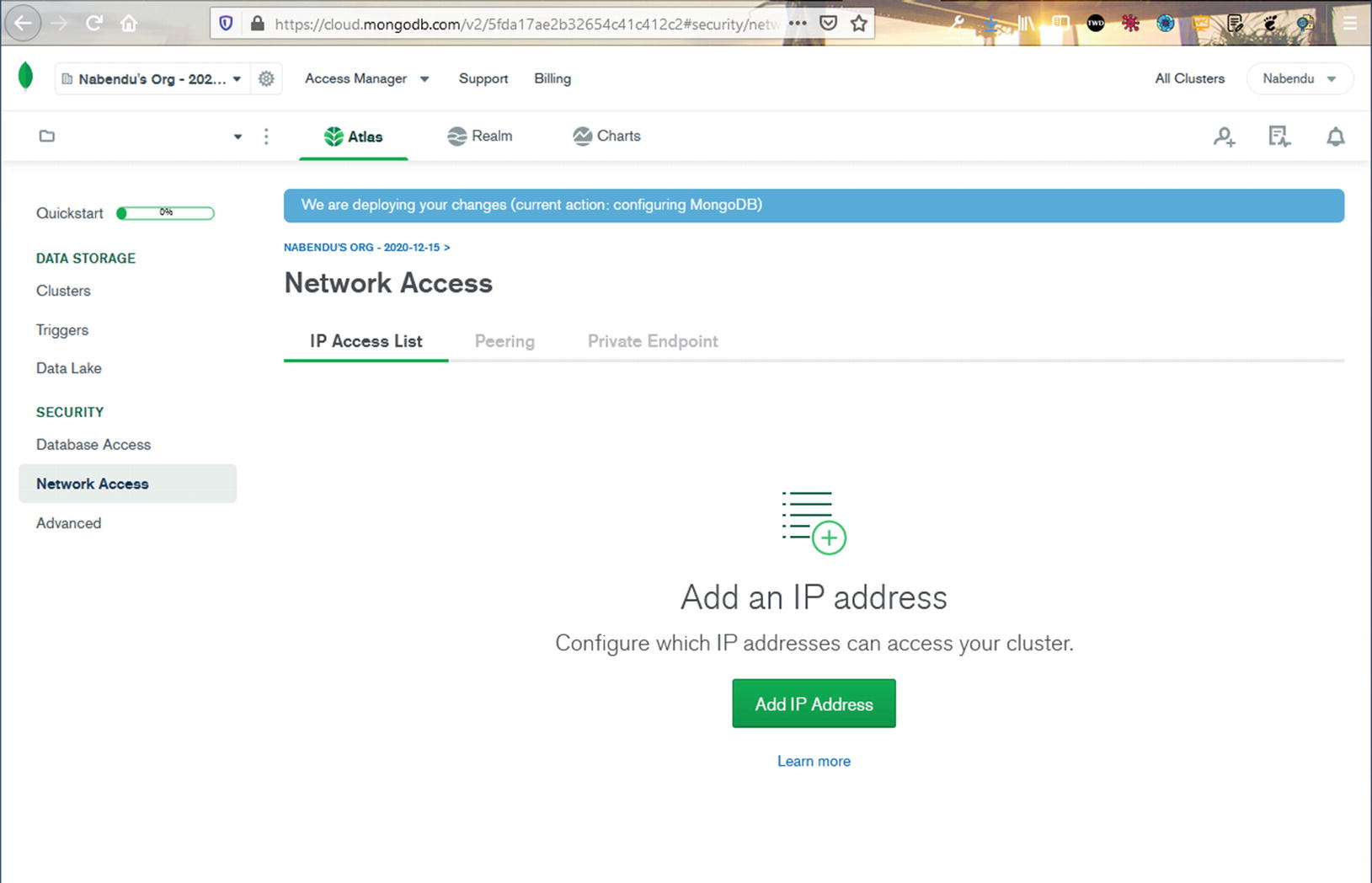
Task: Switch to the Realm tab
Action: click(x=480, y=136)
